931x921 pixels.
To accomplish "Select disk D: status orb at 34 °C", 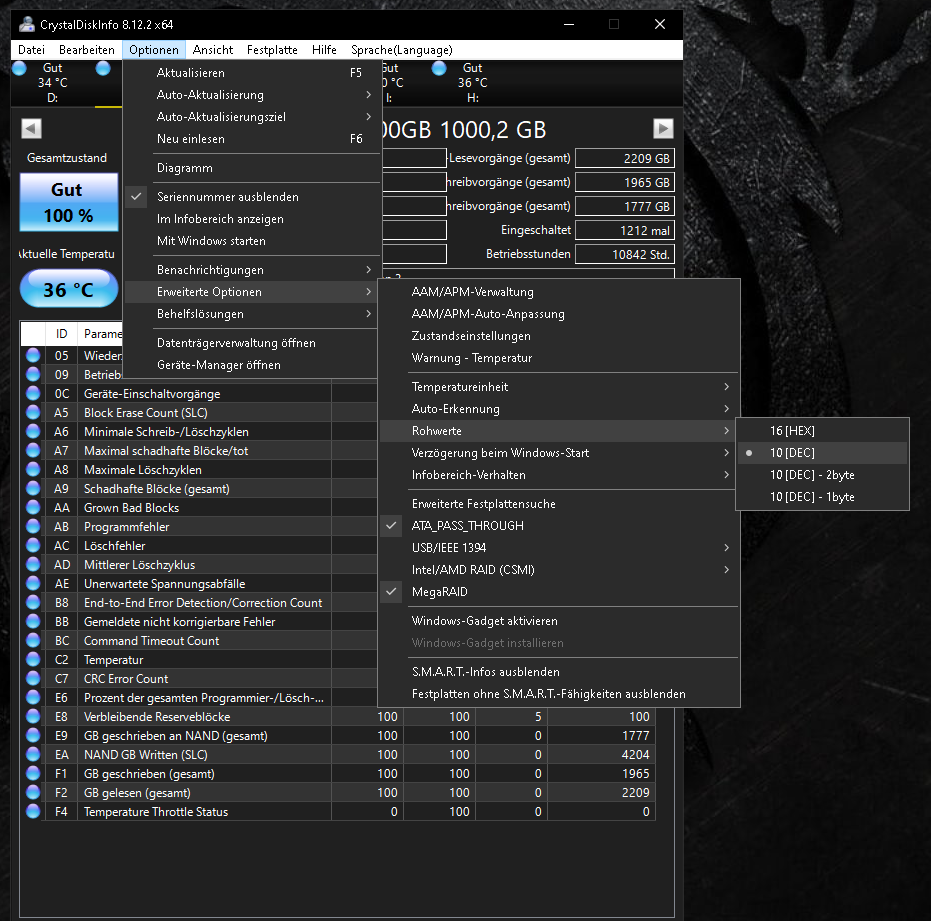I will pyautogui.click(x=19, y=68).
